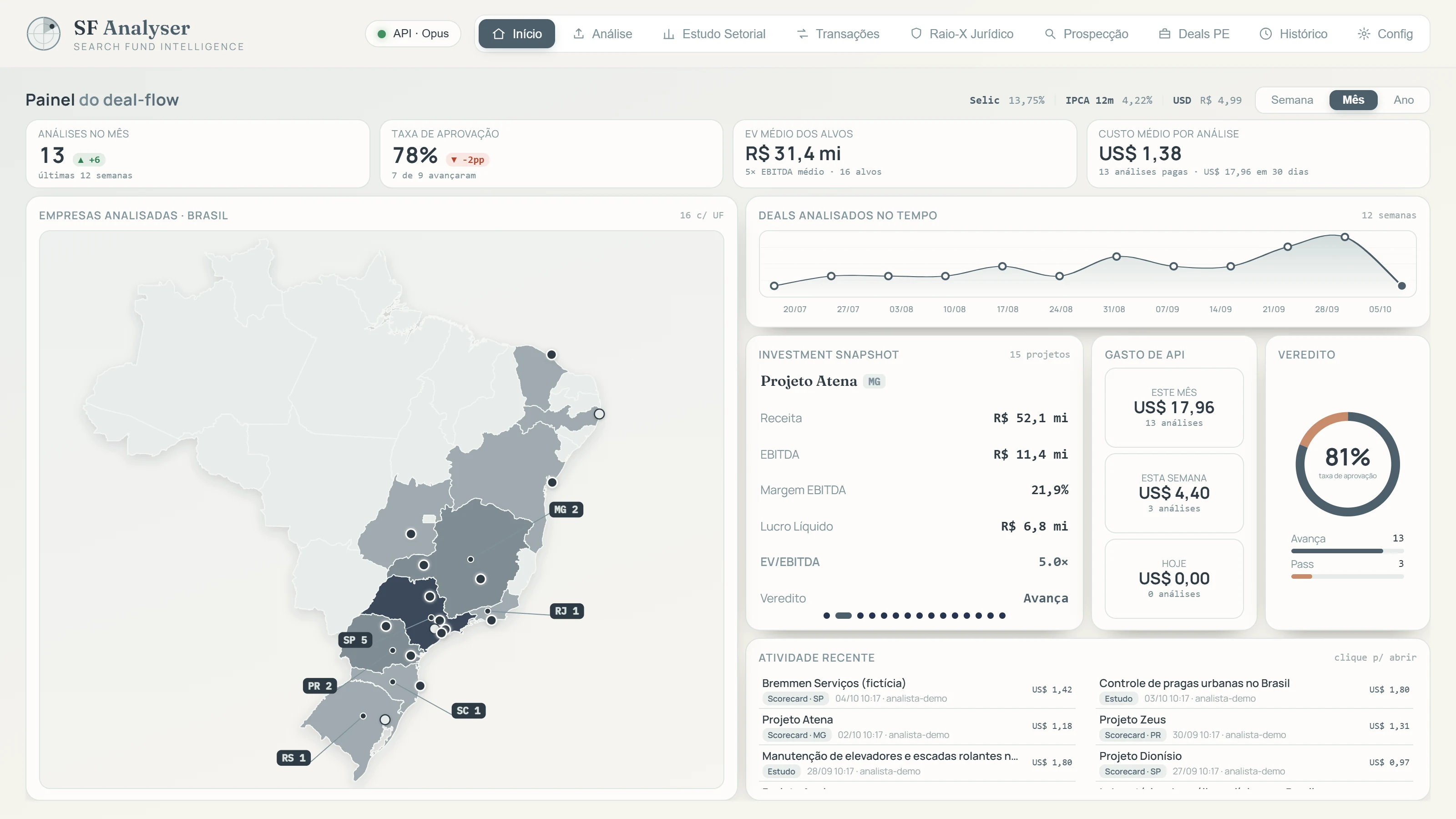
Task: Click the bar chart icon for Estudo Setorial
Action: click(669, 34)
